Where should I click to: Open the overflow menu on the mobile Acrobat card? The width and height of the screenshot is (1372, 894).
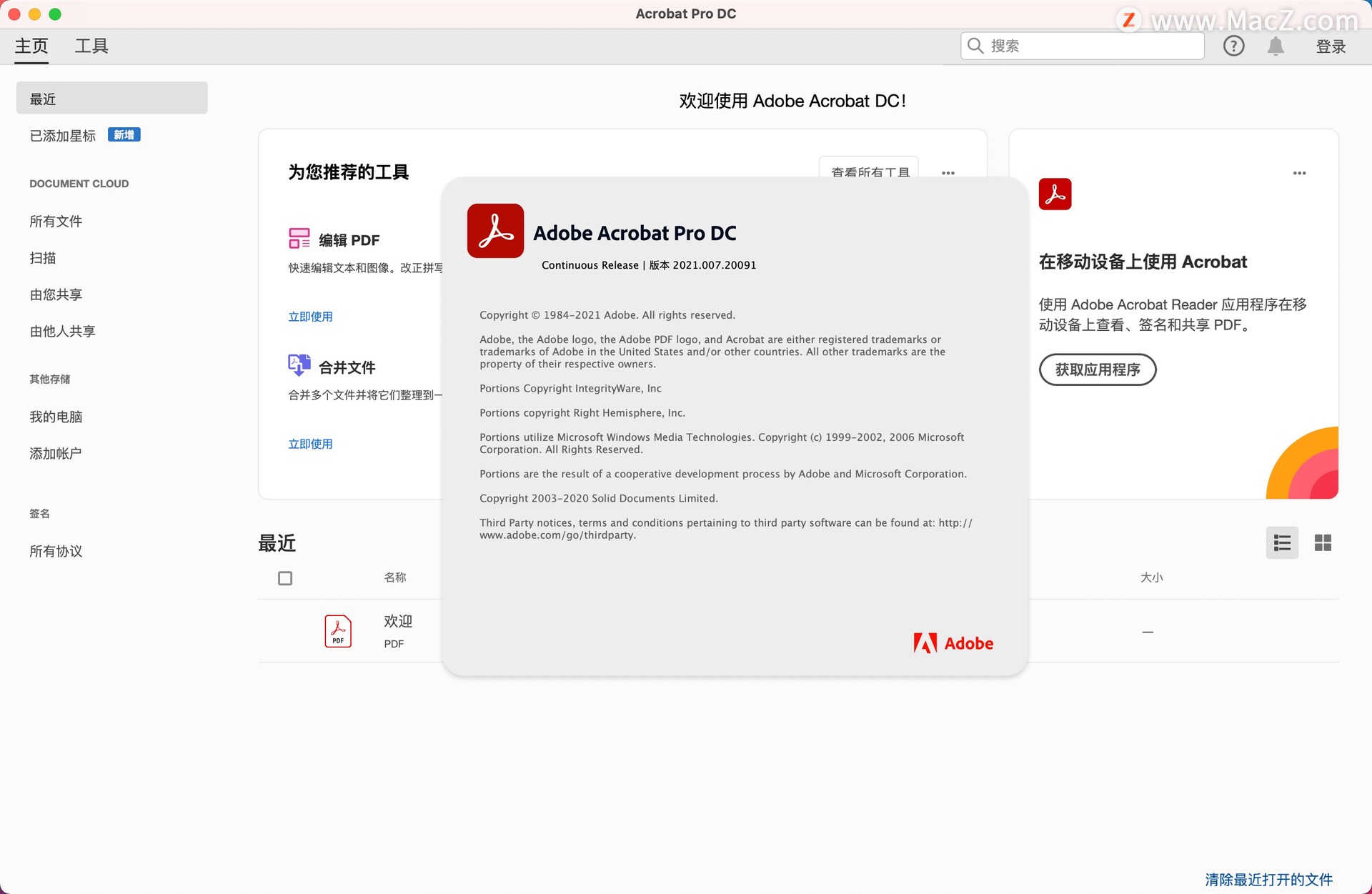click(x=1300, y=172)
